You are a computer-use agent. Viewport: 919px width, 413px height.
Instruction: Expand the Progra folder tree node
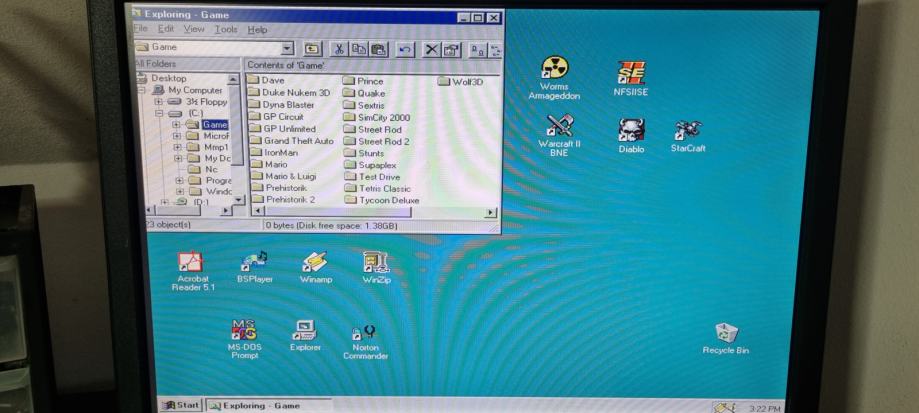(x=179, y=180)
